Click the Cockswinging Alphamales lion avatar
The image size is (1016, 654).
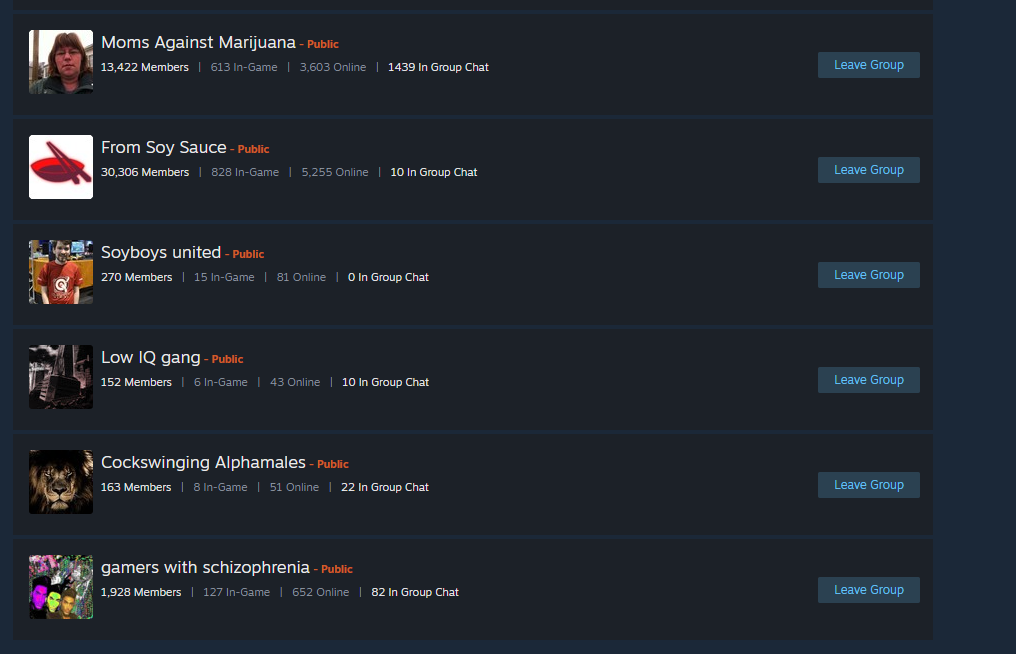61,482
